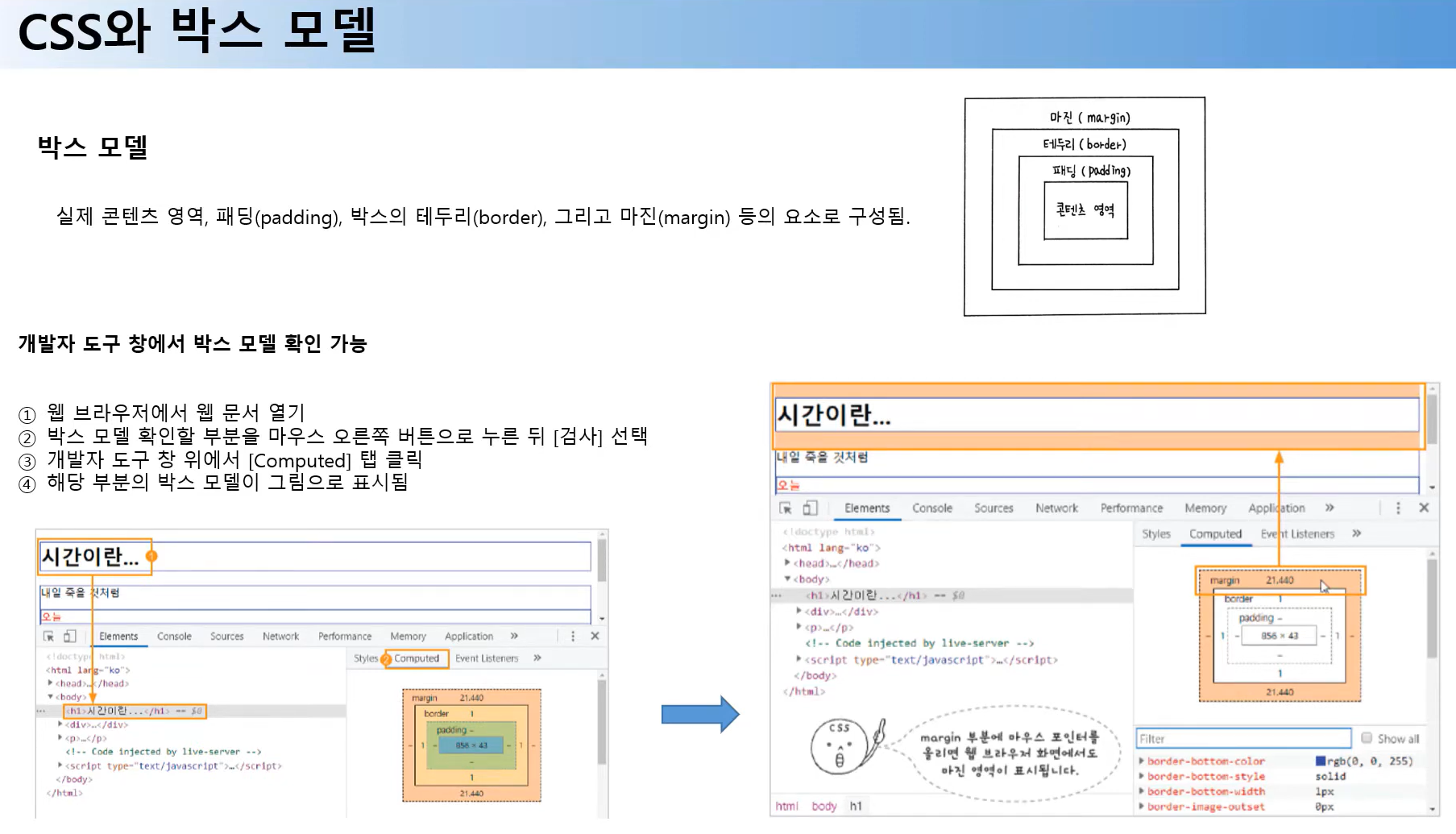Select h1 row in left DOM tree

(191, 711)
